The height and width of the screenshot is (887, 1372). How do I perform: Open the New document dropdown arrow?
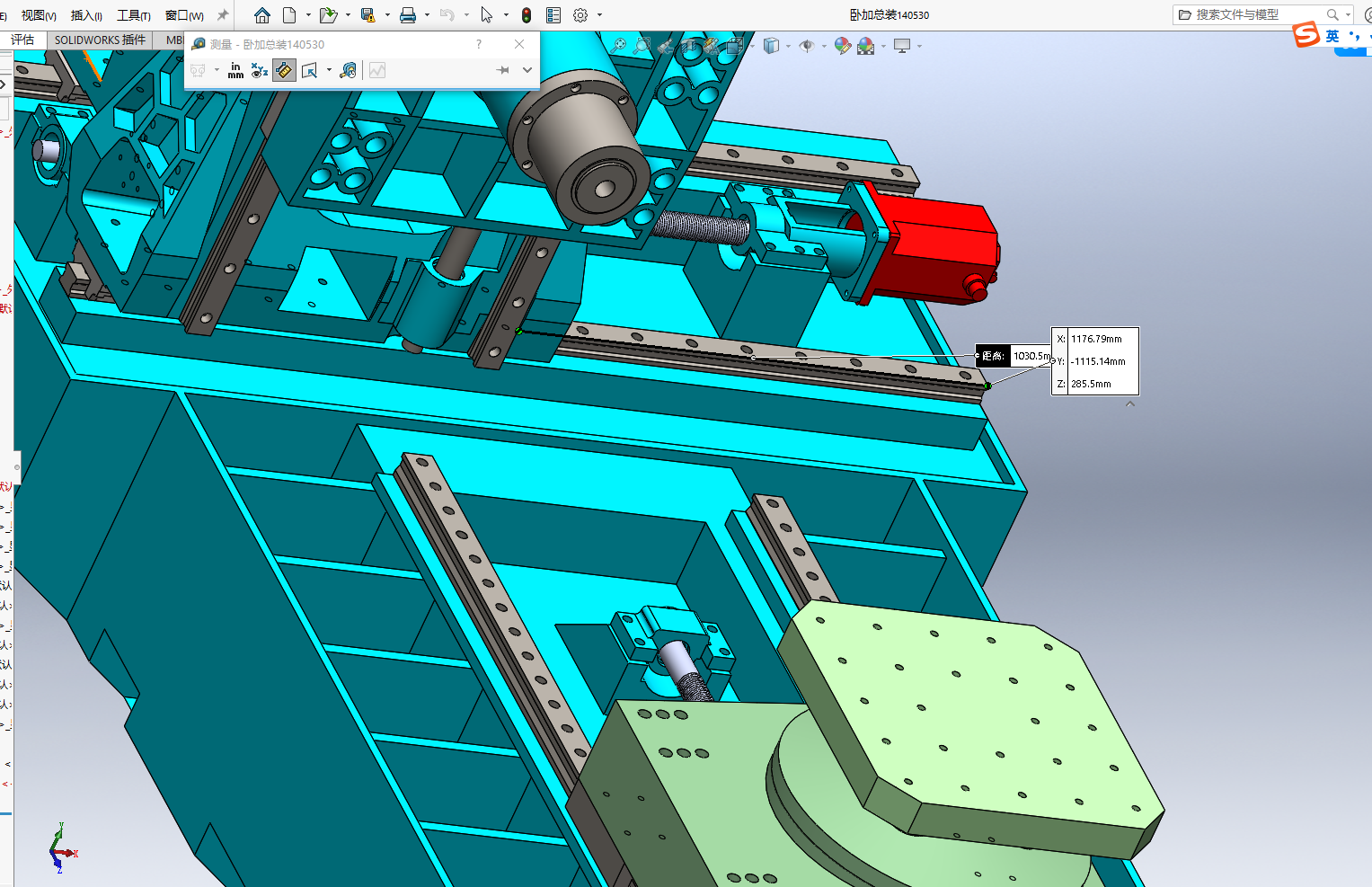[308, 15]
